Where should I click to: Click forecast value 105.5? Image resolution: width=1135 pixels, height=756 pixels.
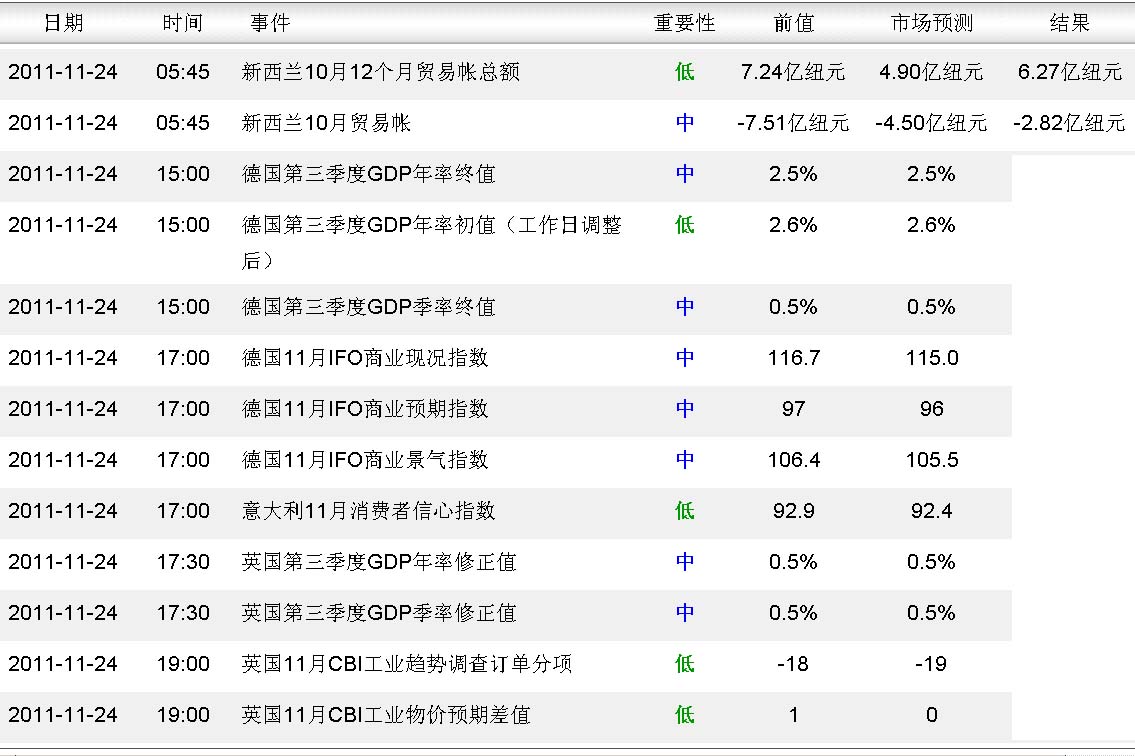click(x=932, y=459)
